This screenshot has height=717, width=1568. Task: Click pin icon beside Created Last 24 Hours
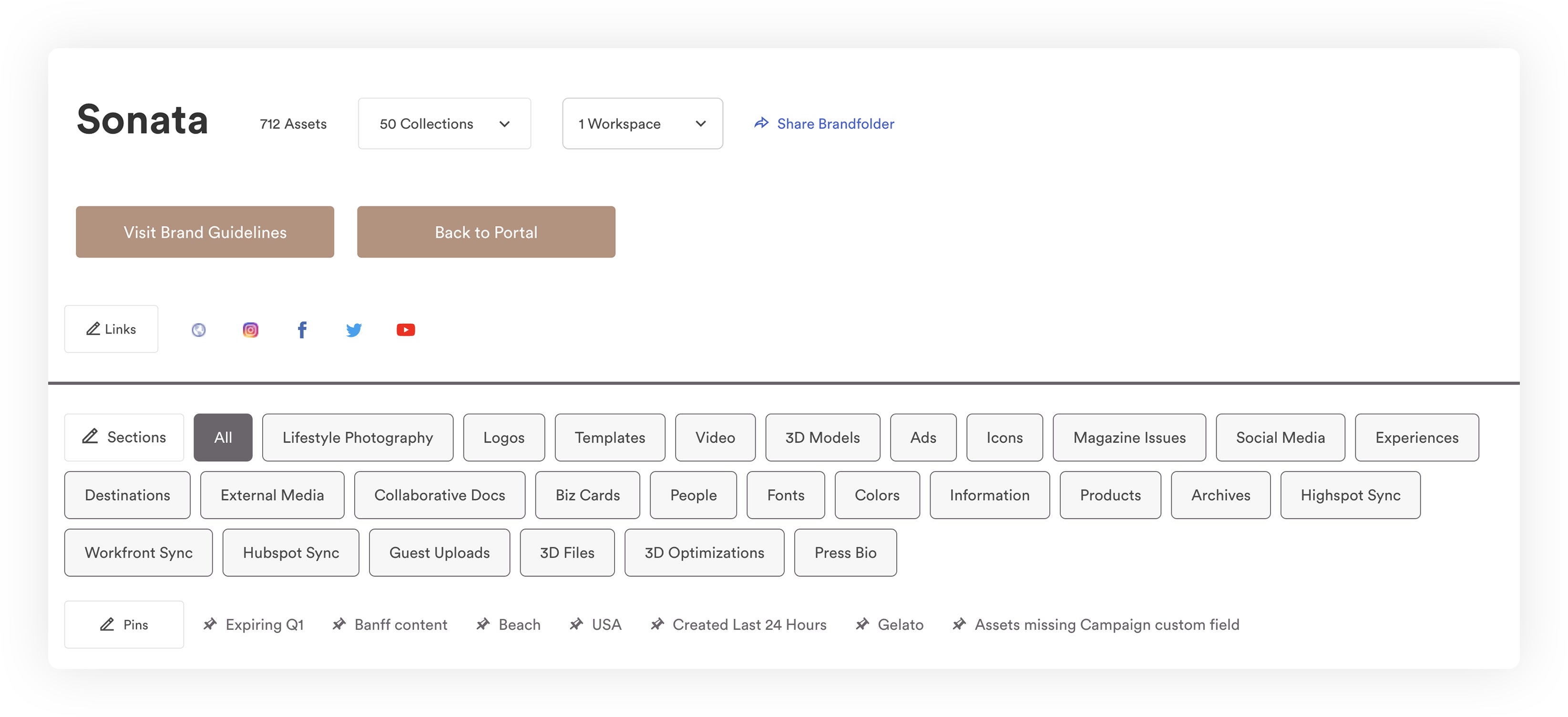(x=657, y=624)
